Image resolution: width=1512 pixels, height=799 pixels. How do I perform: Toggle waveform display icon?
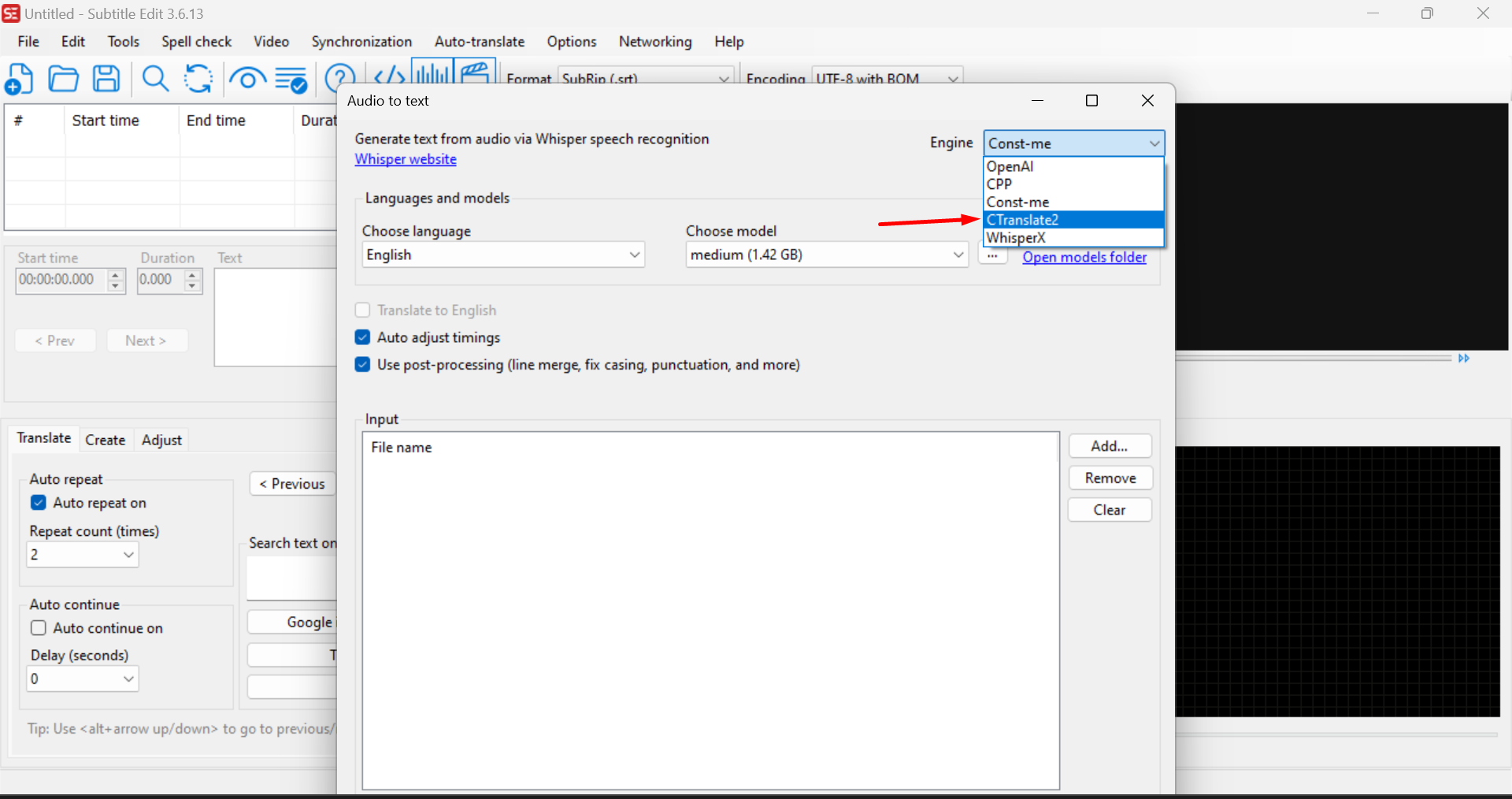point(432,72)
